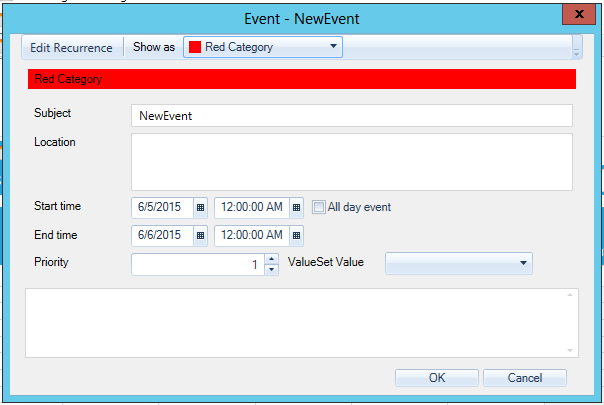Decrease the Priority value with down arrow

(271, 269)
